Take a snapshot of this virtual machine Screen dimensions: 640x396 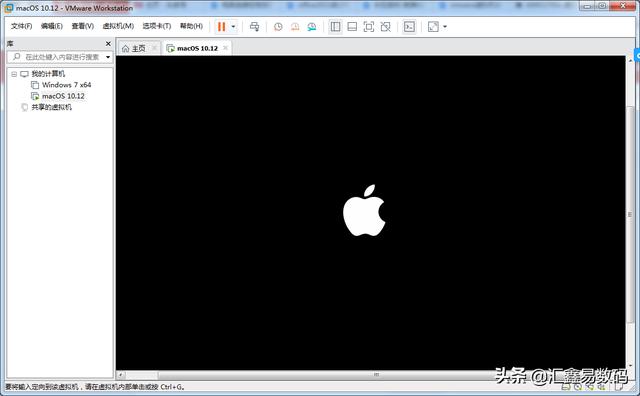coord(278,27)
